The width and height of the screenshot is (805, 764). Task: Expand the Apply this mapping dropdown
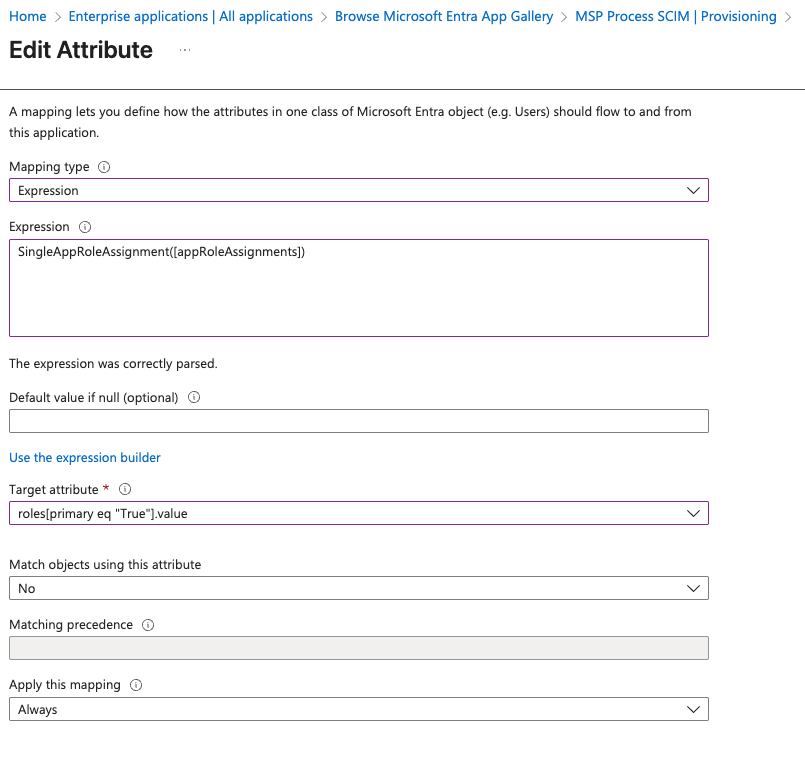[358, 709]
